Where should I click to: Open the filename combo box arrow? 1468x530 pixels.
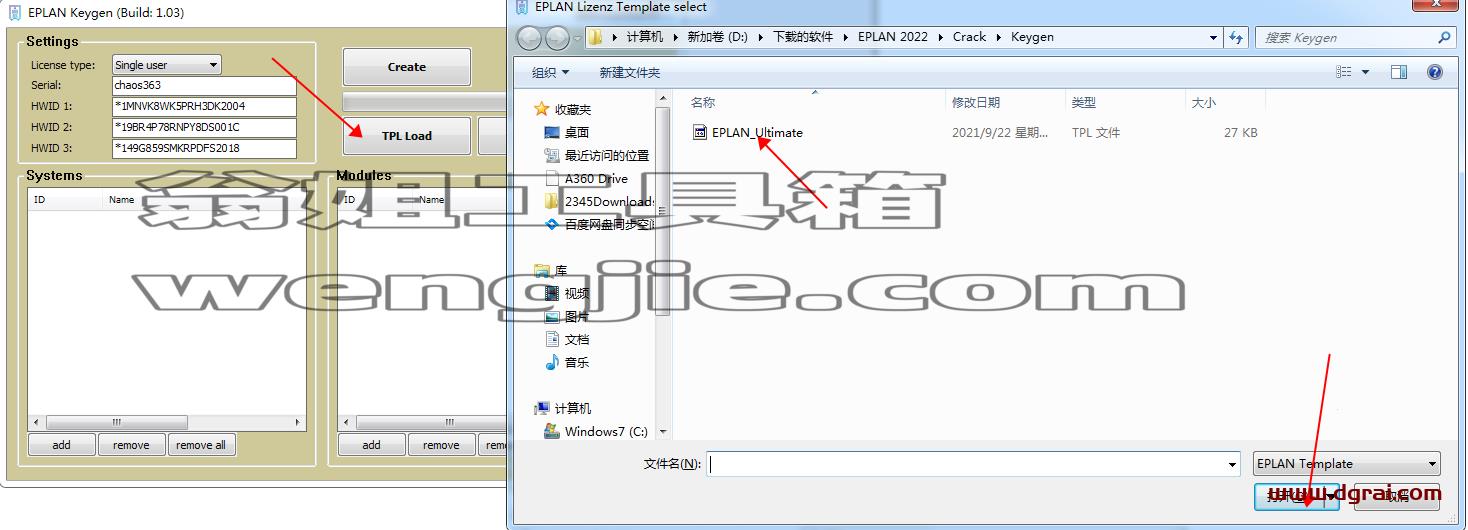click(1232, 464)
